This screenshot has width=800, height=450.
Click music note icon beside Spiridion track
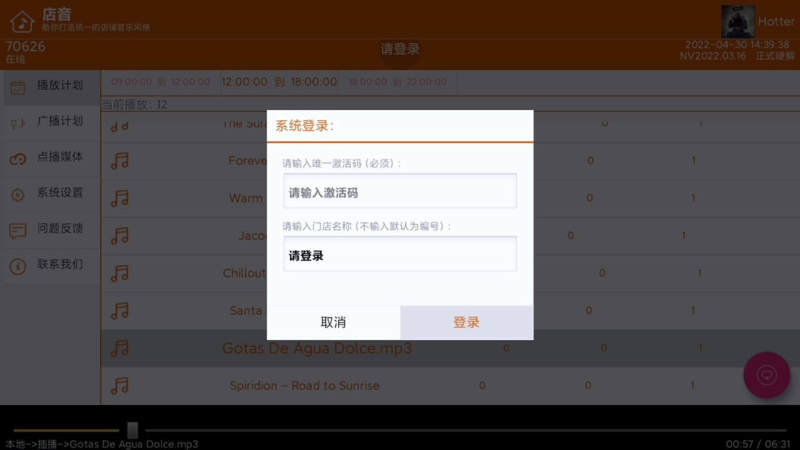(x=120, y=386)
